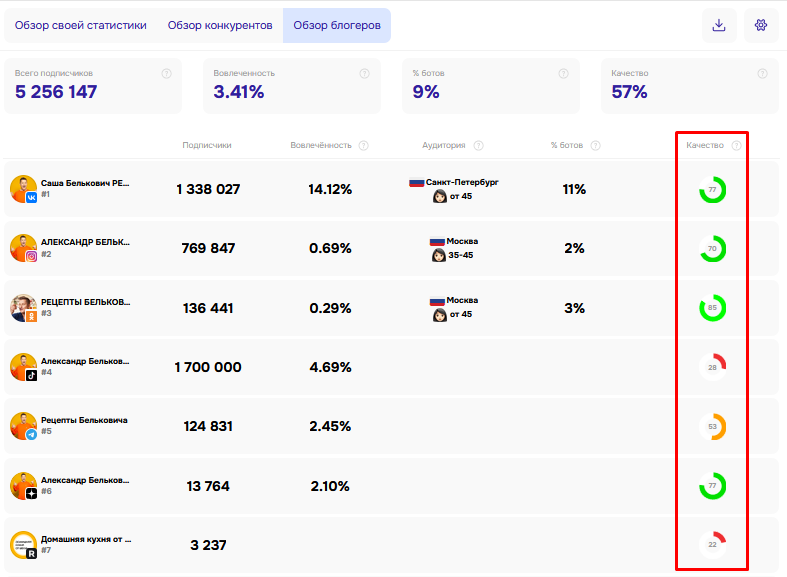Screen dimensions: 787x577
Task: Click help icon next to Вовлечённость column header
Action: (364, 146)
